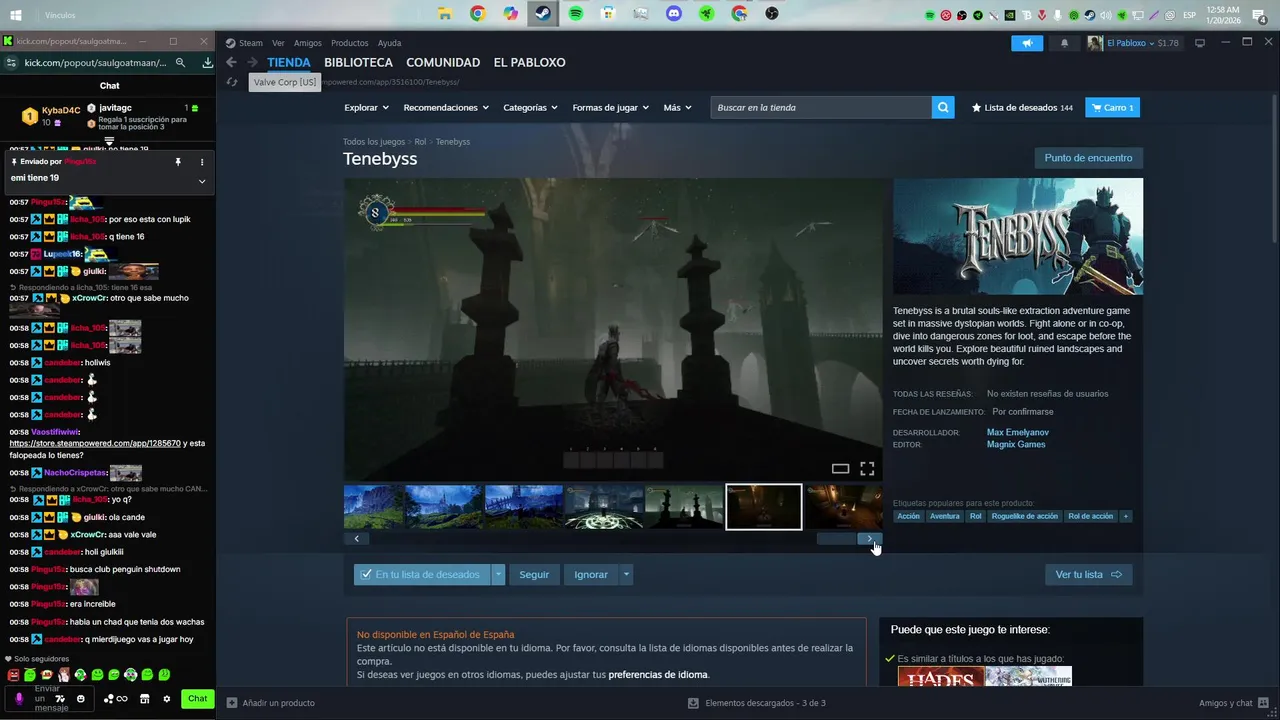Open the Productos menu

[350, 43]
